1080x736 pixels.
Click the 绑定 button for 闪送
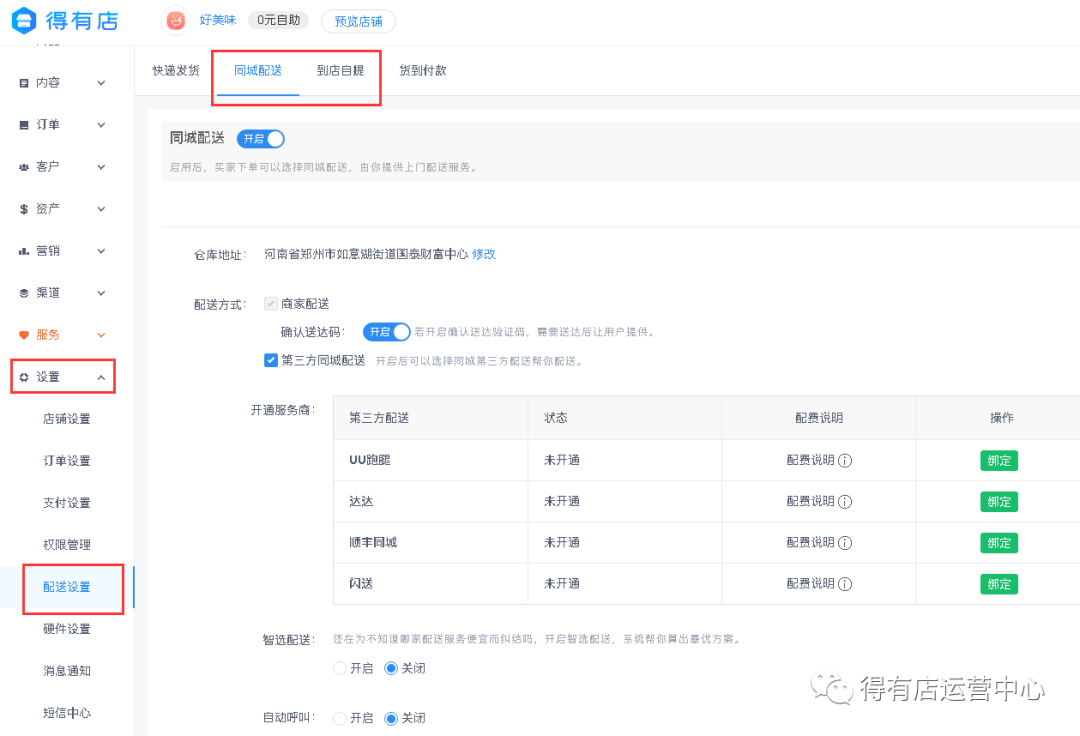999,584
